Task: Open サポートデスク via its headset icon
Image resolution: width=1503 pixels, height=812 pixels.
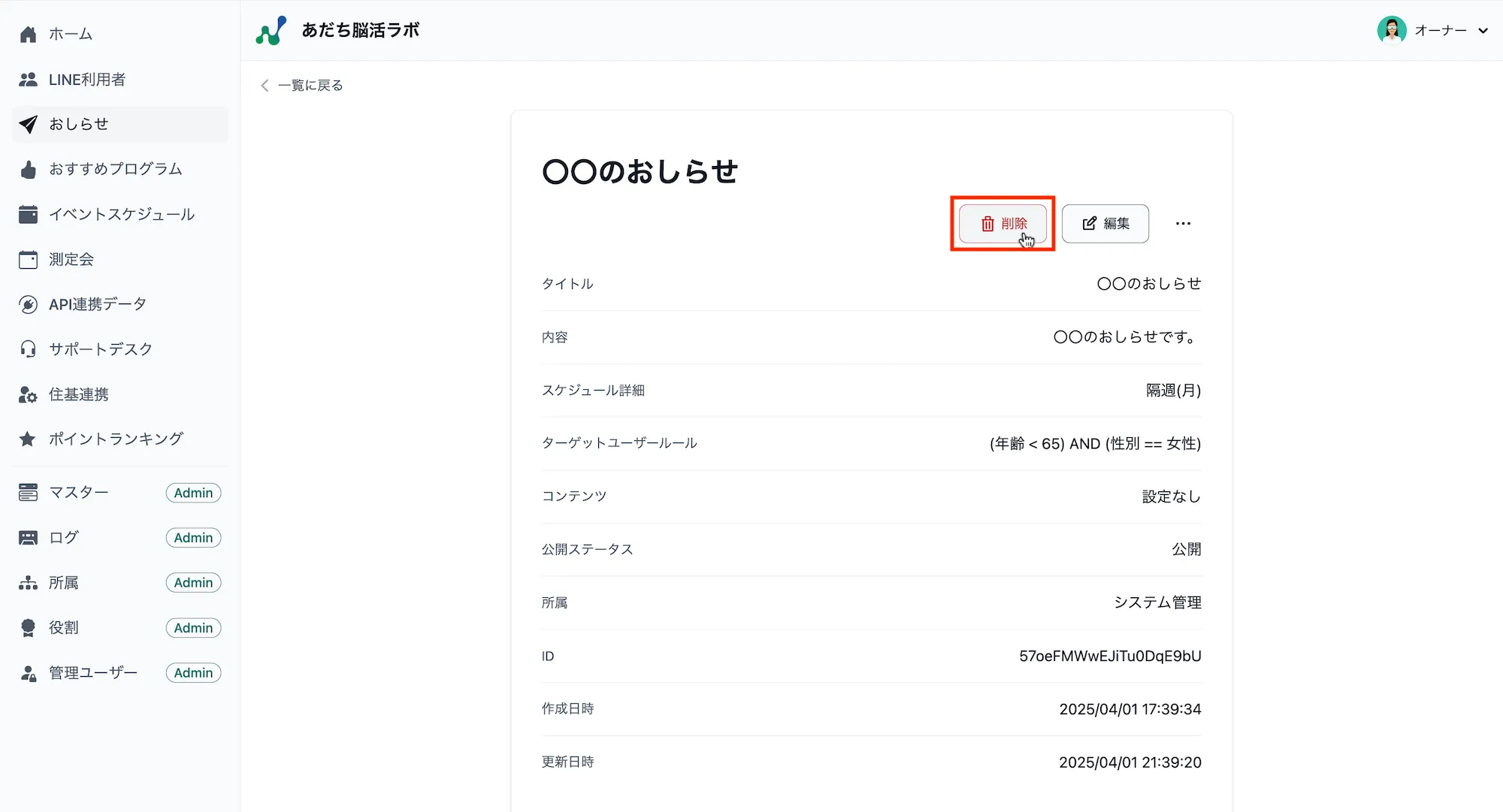Action: tap(28, 349)
